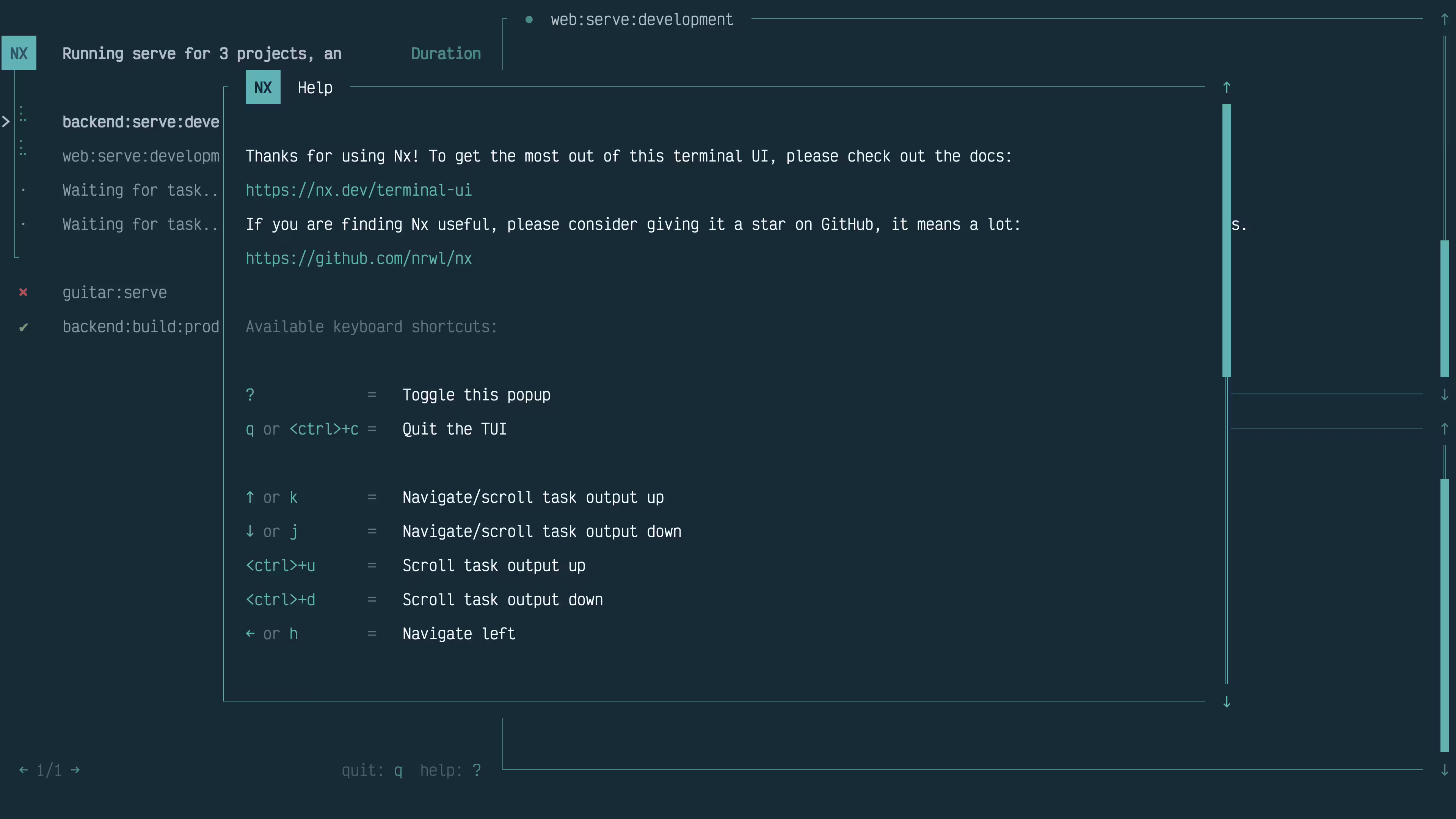The width and height of the screenshot is (1456, 819).
Task: Select the backend:build:prod task
Action: (140, 327)
